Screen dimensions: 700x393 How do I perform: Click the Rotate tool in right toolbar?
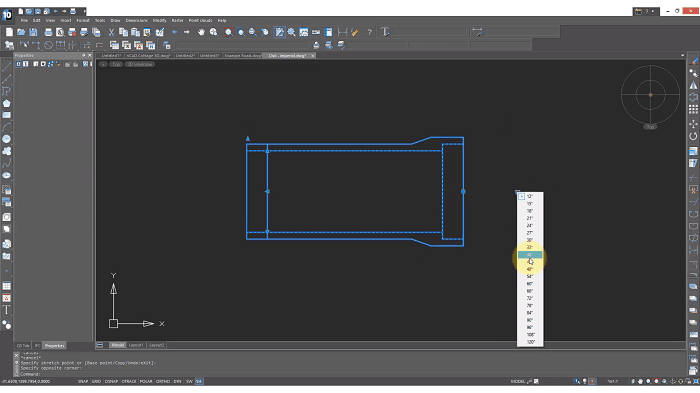pyautogui.click(x=693, y=136)
